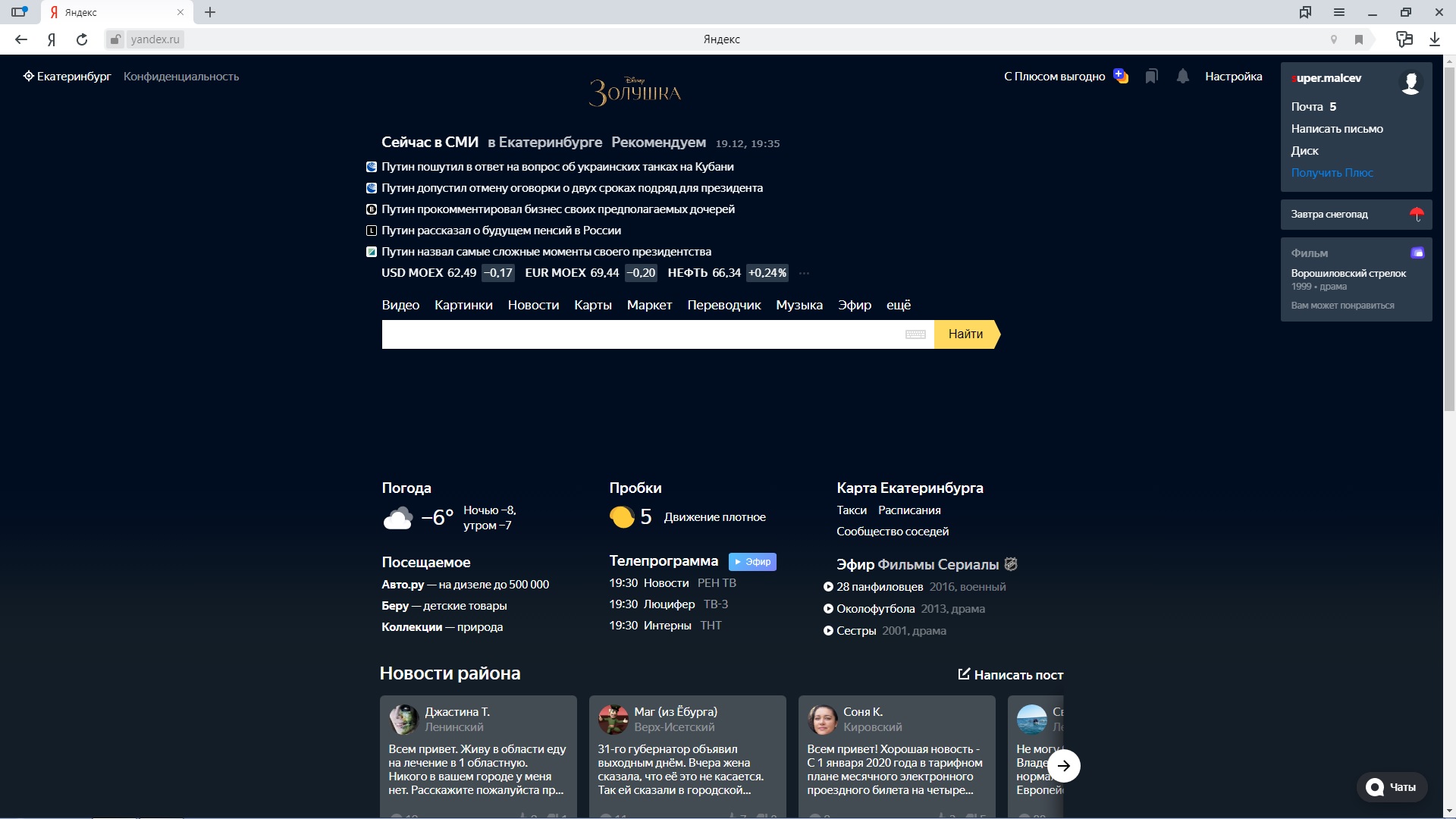Open the tab overview panel icon
This screenshot has width=1456, height=819.
point(19,12)
